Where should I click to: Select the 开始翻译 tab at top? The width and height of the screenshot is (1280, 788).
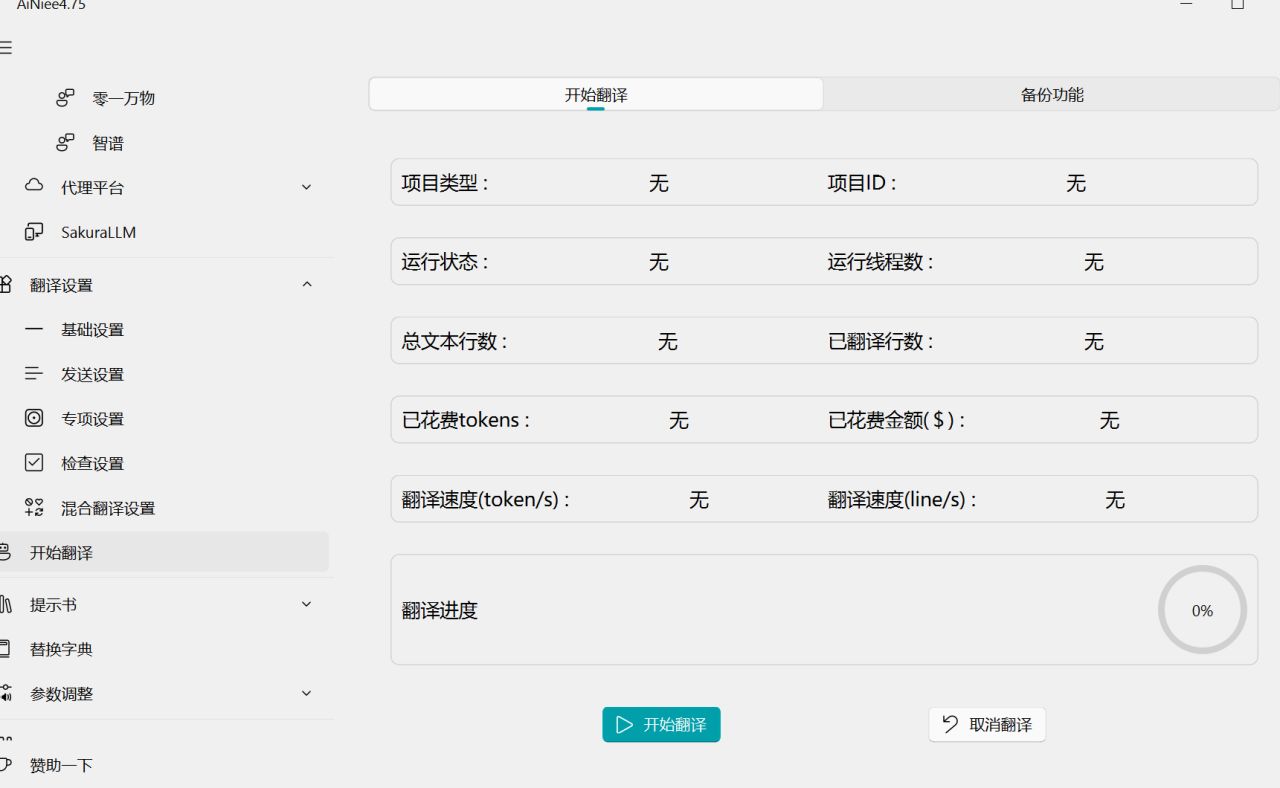pos(596,95)
